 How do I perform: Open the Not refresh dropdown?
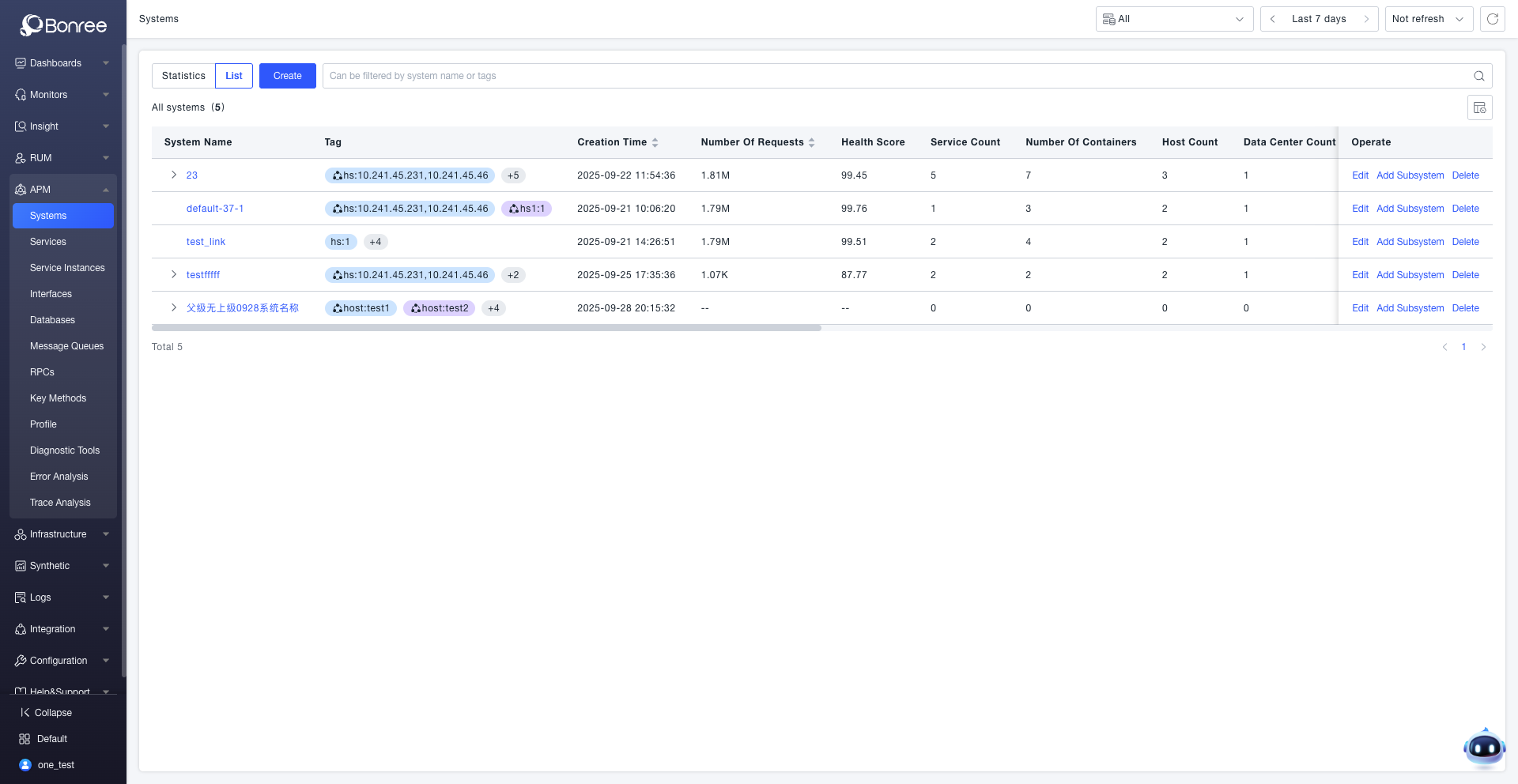pyautogui.click(x=1428, y=19)
